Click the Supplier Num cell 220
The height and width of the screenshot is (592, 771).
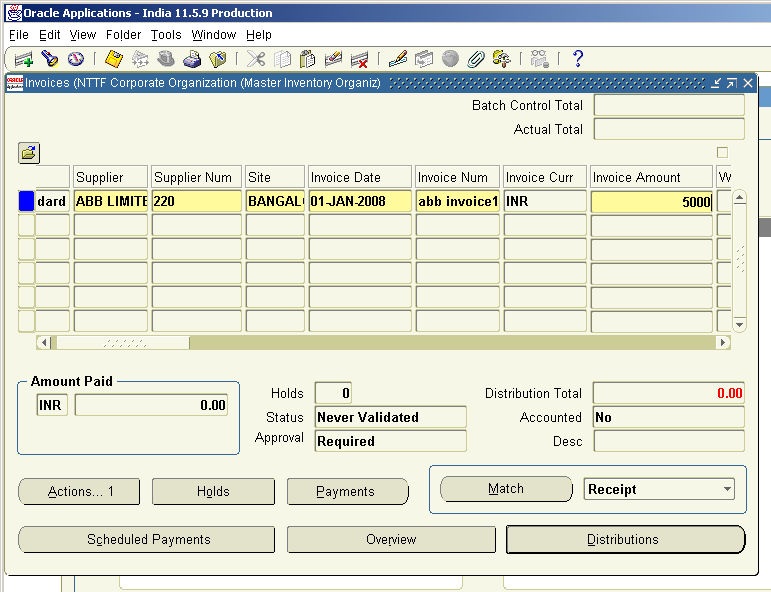pyautogui.click(x=197, y=202)
